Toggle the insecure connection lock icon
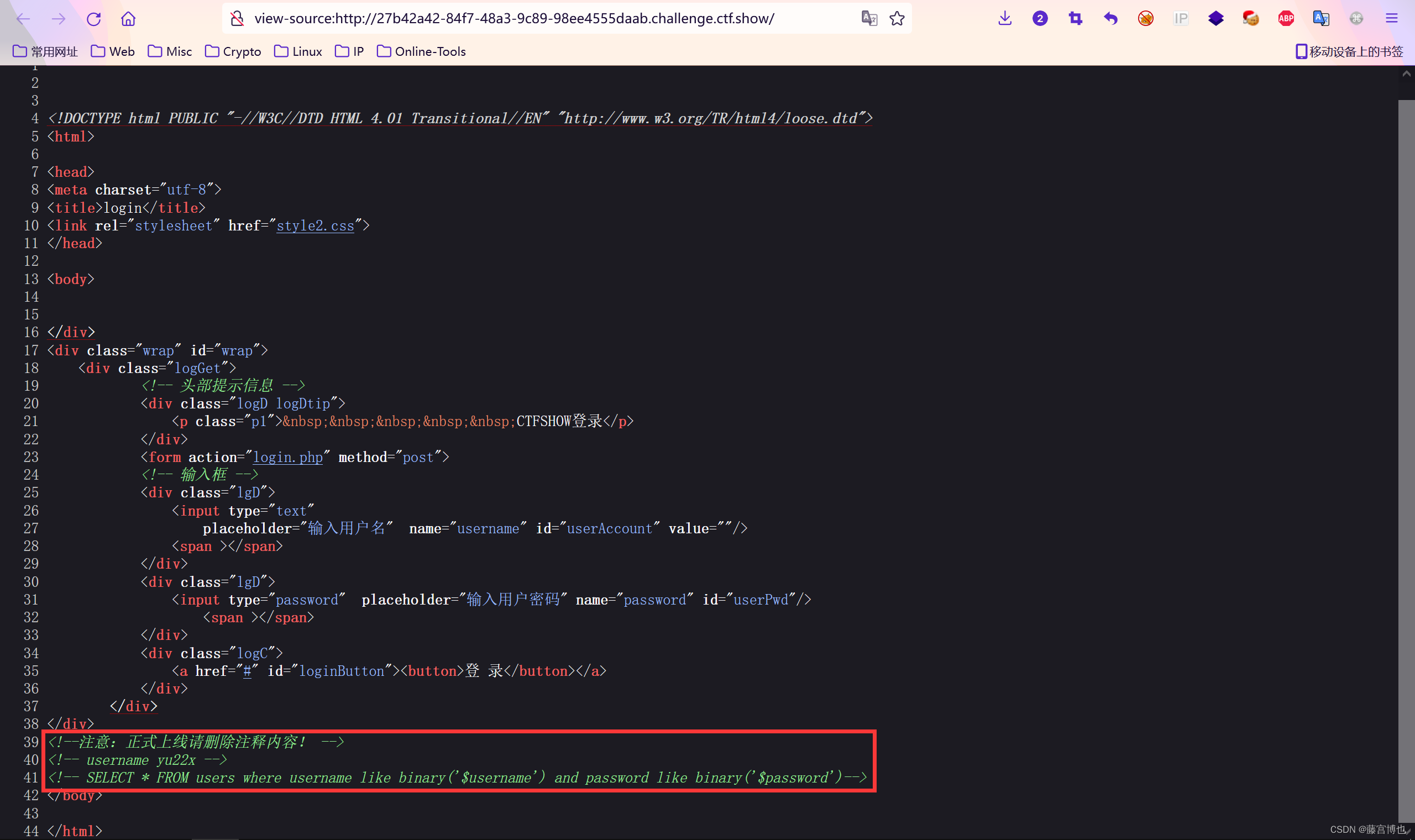The image size is (1415, 840). coord(237,19)
